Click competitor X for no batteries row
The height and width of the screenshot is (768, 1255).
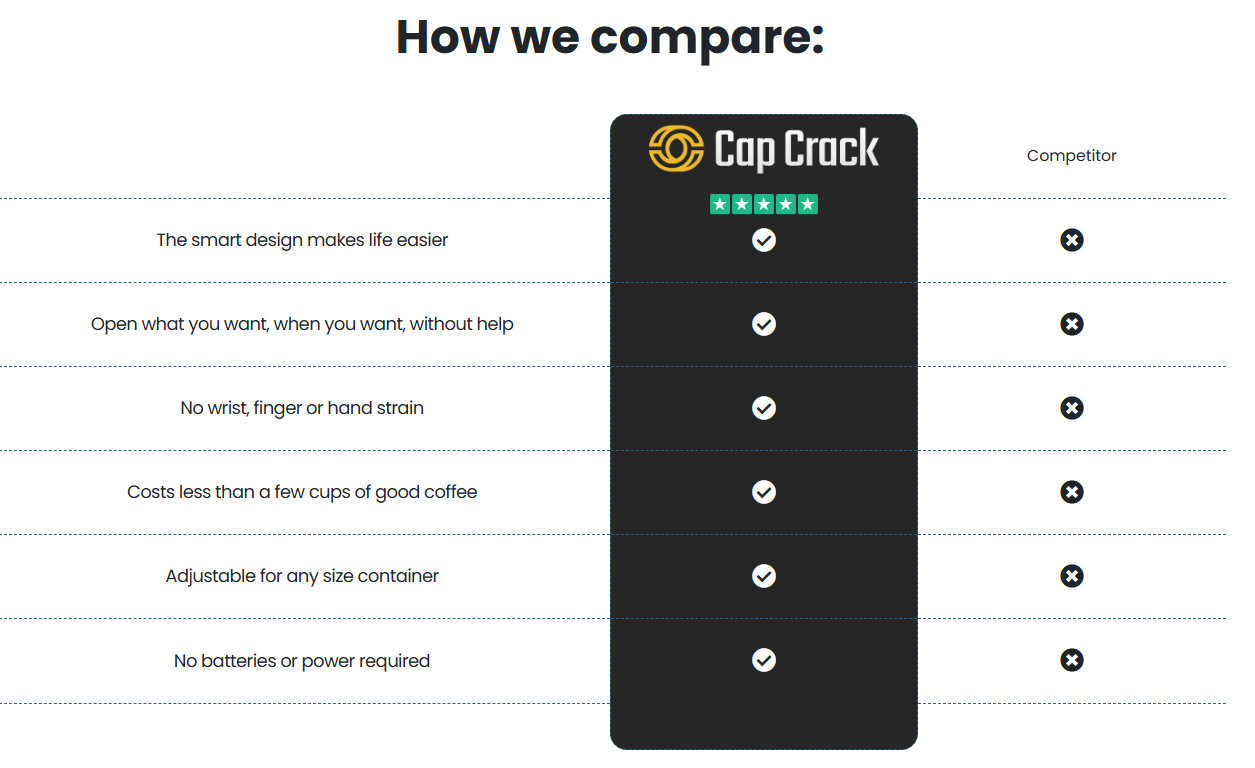(1072, 660)
